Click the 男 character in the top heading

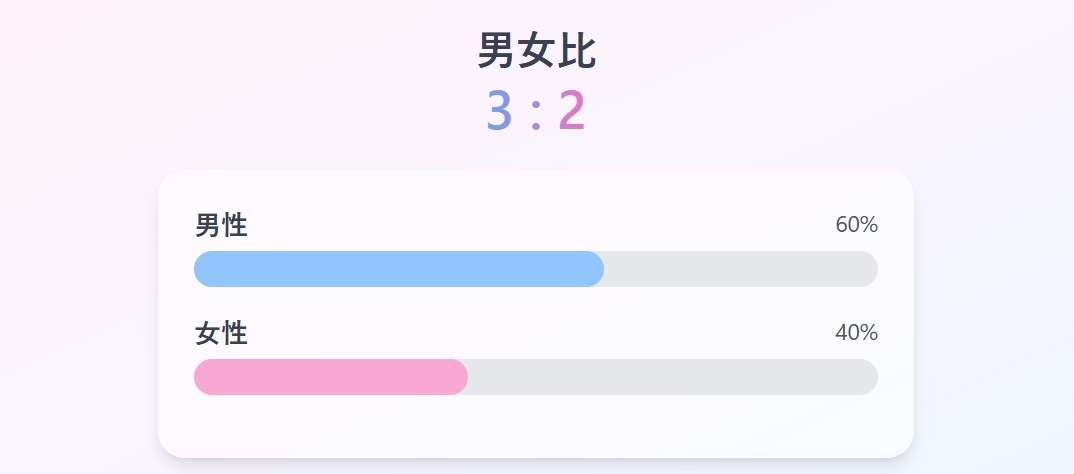click(x=497, y=51)
